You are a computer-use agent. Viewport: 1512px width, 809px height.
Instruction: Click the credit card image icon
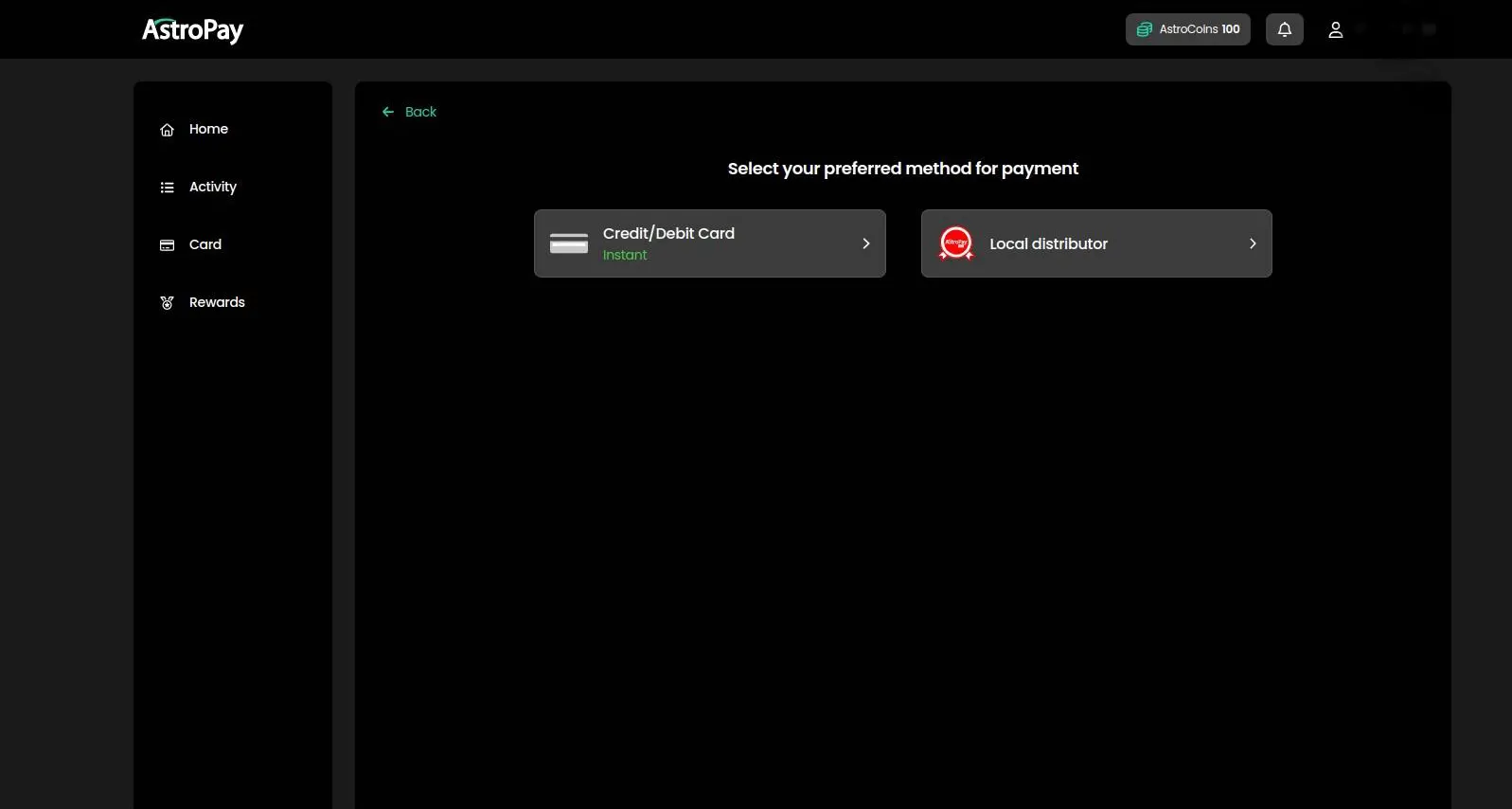coord(569,243)
